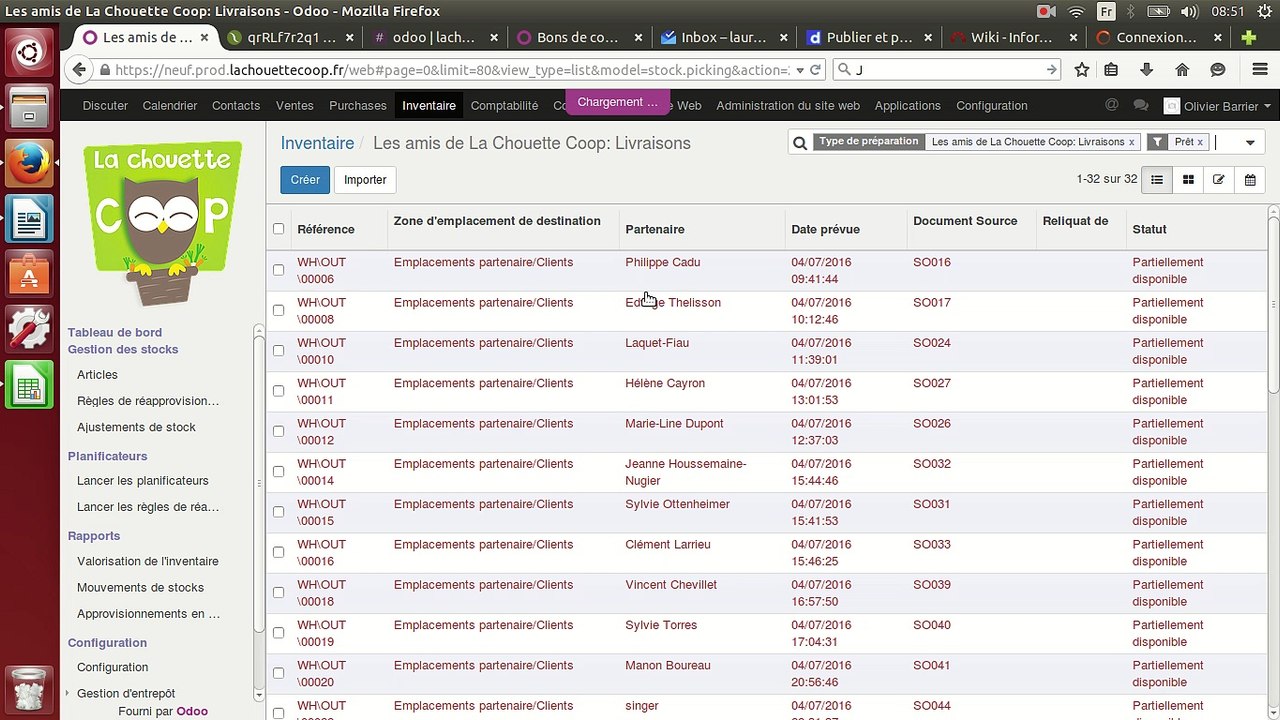
Task: Open the Files manager in the dock
Action: pyautogui.click(x=30, y=106)
